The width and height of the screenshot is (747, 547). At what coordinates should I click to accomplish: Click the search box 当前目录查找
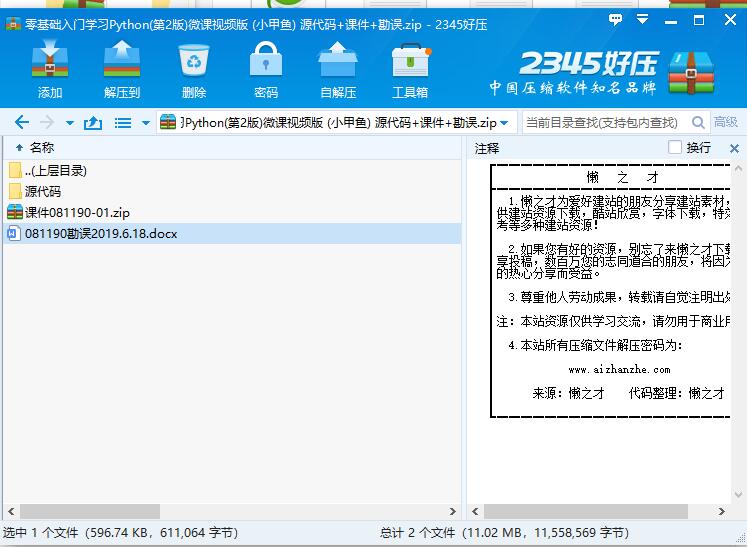point(605,123)
